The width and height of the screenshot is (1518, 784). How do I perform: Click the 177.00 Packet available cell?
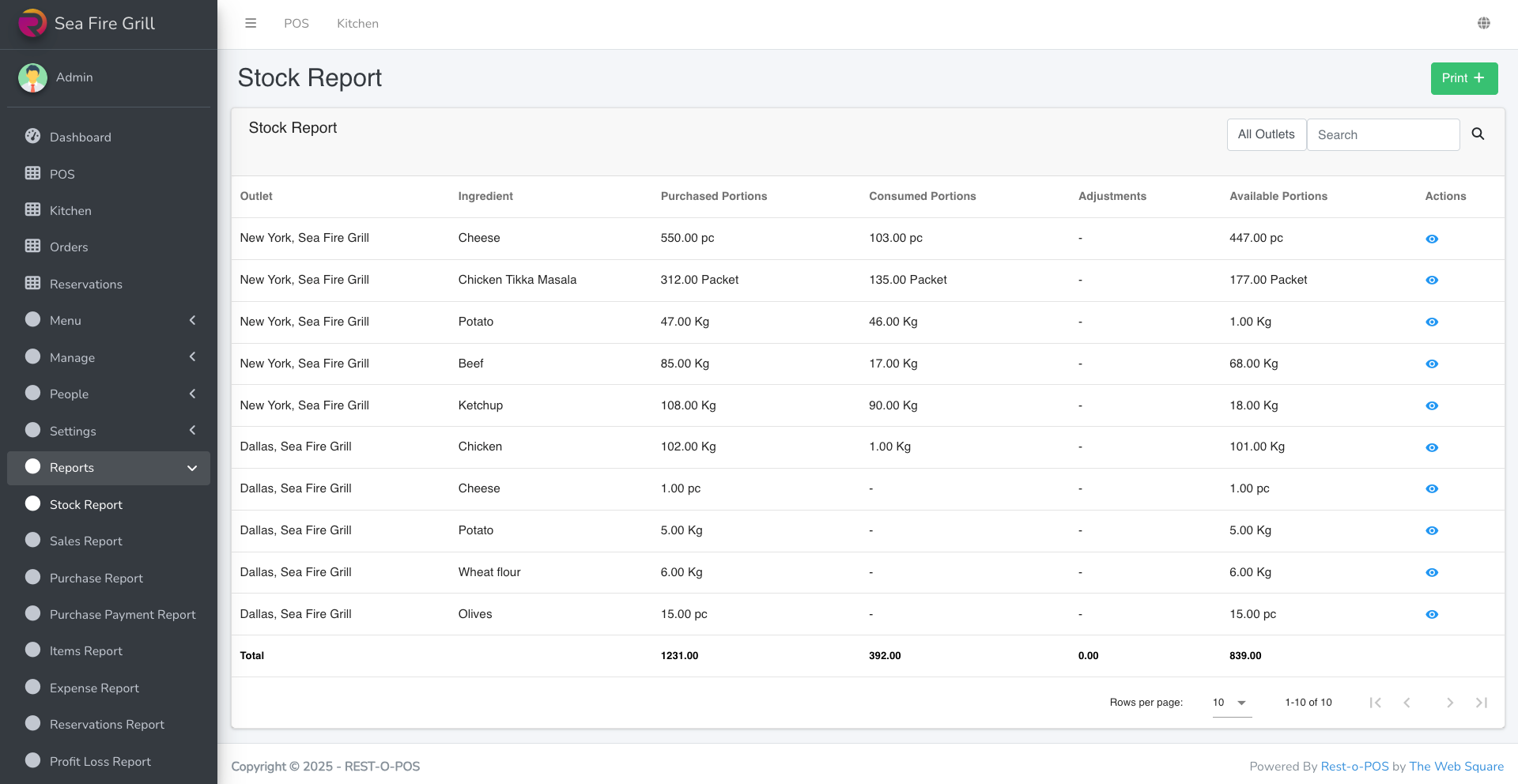click(1268, 280)
